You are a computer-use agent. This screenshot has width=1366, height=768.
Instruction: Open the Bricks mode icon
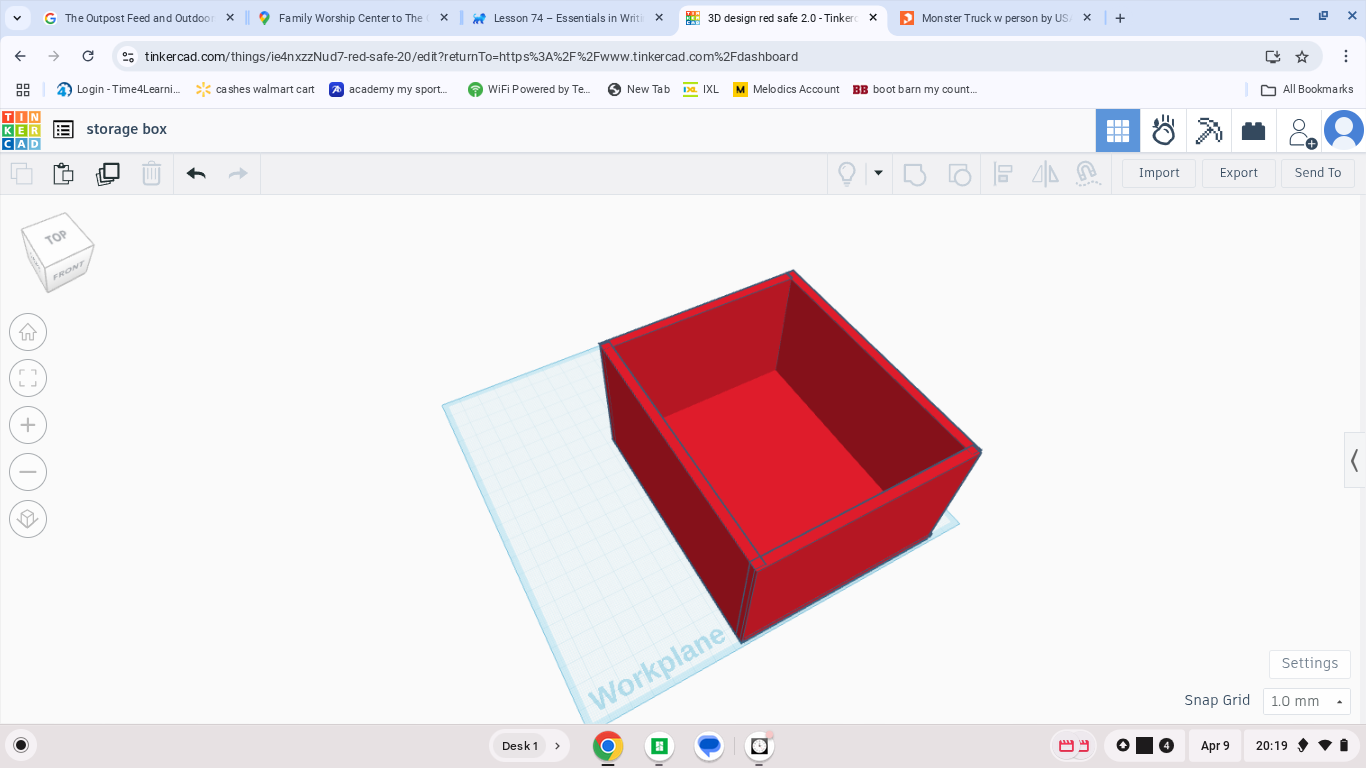point(1253,131)
